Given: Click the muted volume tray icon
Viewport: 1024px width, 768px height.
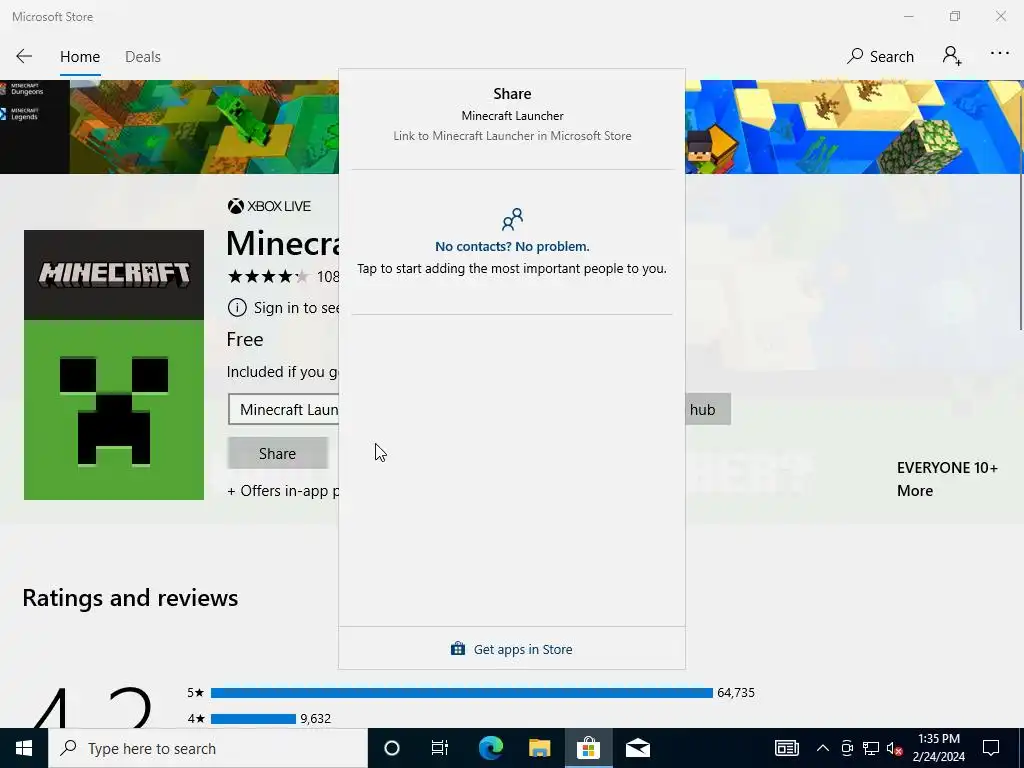Looking at the screenshot, I should pyautogui.click(x=895, y=748).
